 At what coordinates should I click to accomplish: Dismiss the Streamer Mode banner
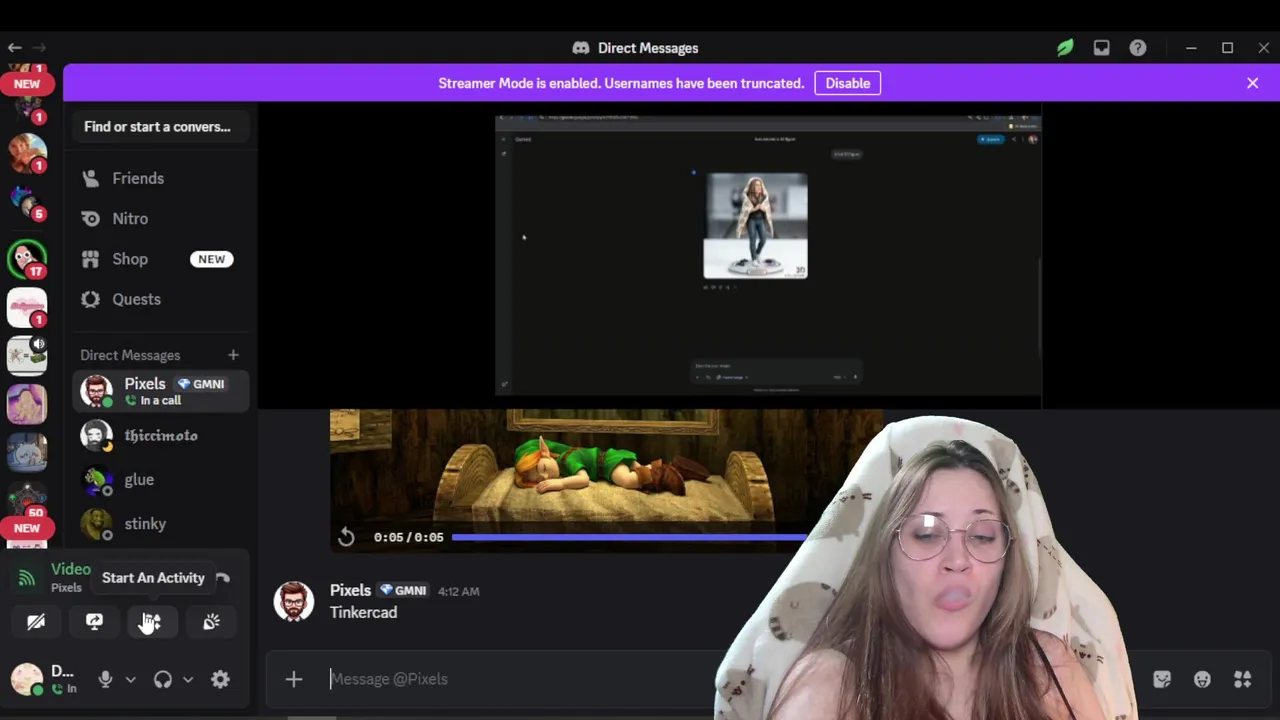pos(1252,83)
